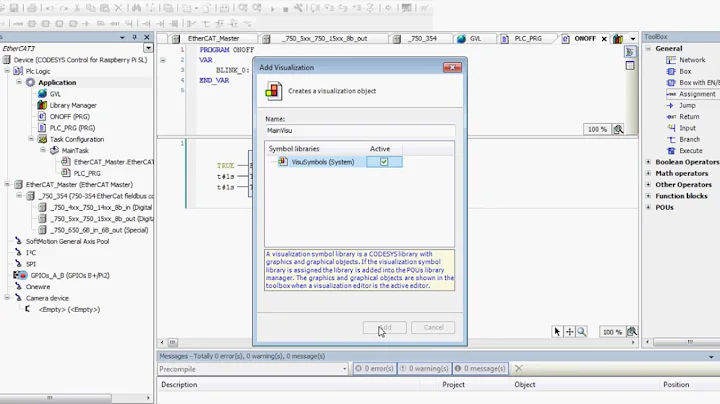This screenshot has height=404, width=720.
Task: Click the Add button in the dialog
Action: 385,327
